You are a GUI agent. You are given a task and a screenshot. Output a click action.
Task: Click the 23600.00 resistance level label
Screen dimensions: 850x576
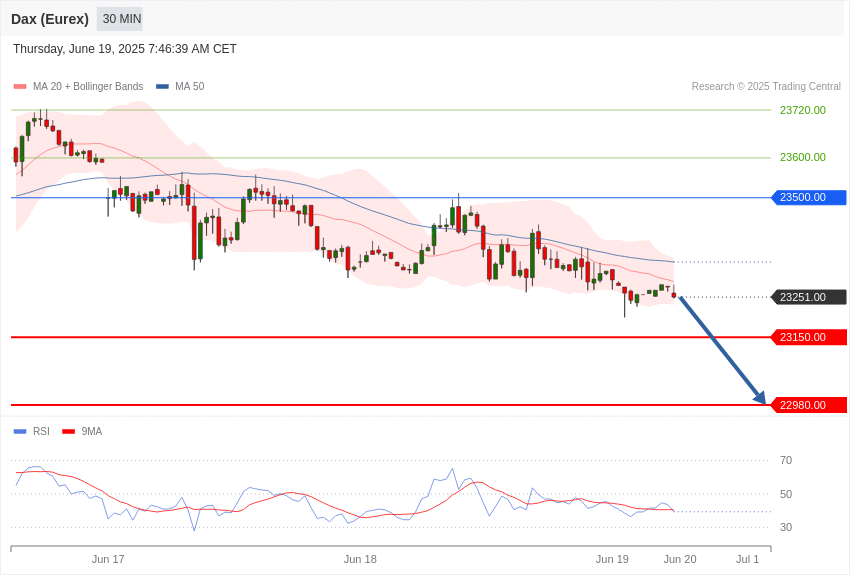pyautogui.click(x=803, y=158)
